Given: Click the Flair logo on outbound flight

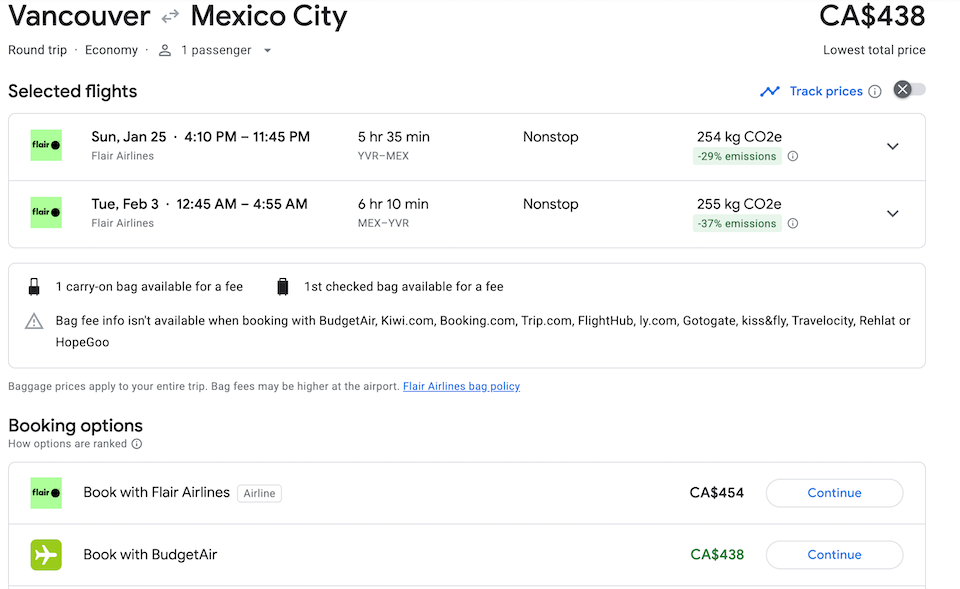Looking at the screenshot, I should pyautogui.click(x=46, y=145).
